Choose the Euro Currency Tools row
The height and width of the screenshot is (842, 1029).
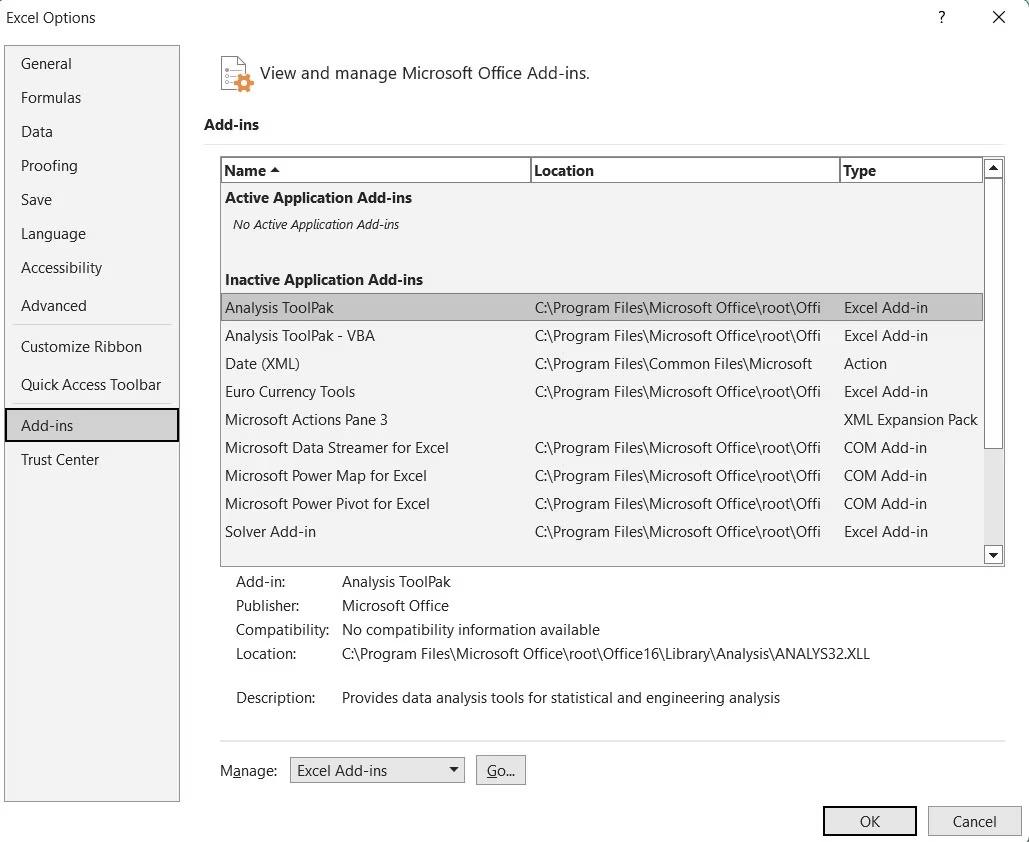290,392
